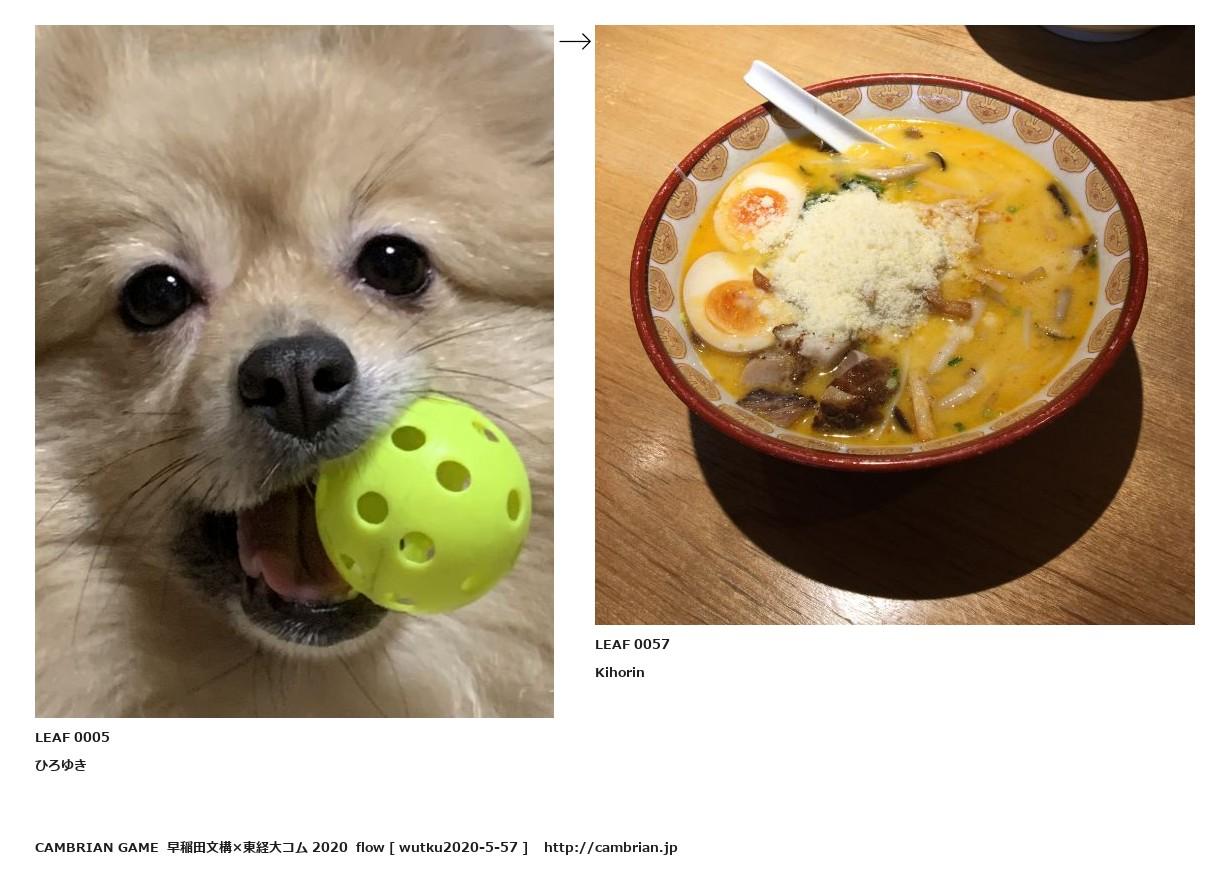Click the flow [ wutku2020-5-57 ] identifier
This screenshot has height=872, width=1230.
pos(442,847)
